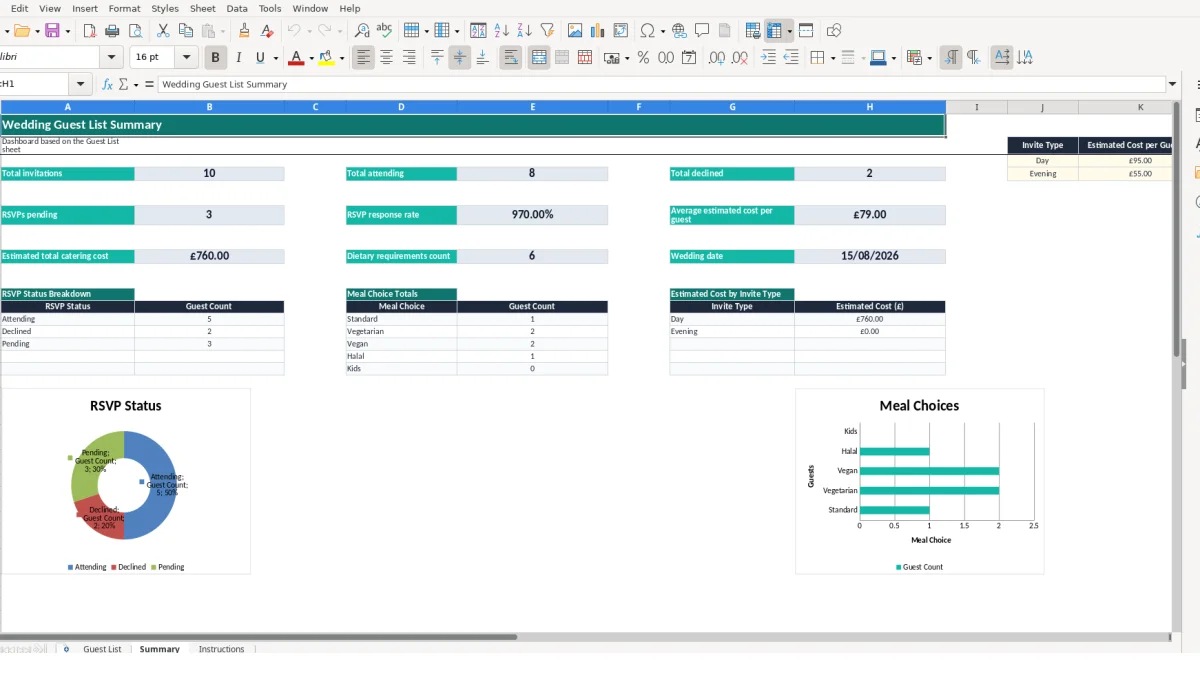Add a decimal place
Viewport: 1200px width, 675px height.
pyautogui.click(x=717, y=58)
